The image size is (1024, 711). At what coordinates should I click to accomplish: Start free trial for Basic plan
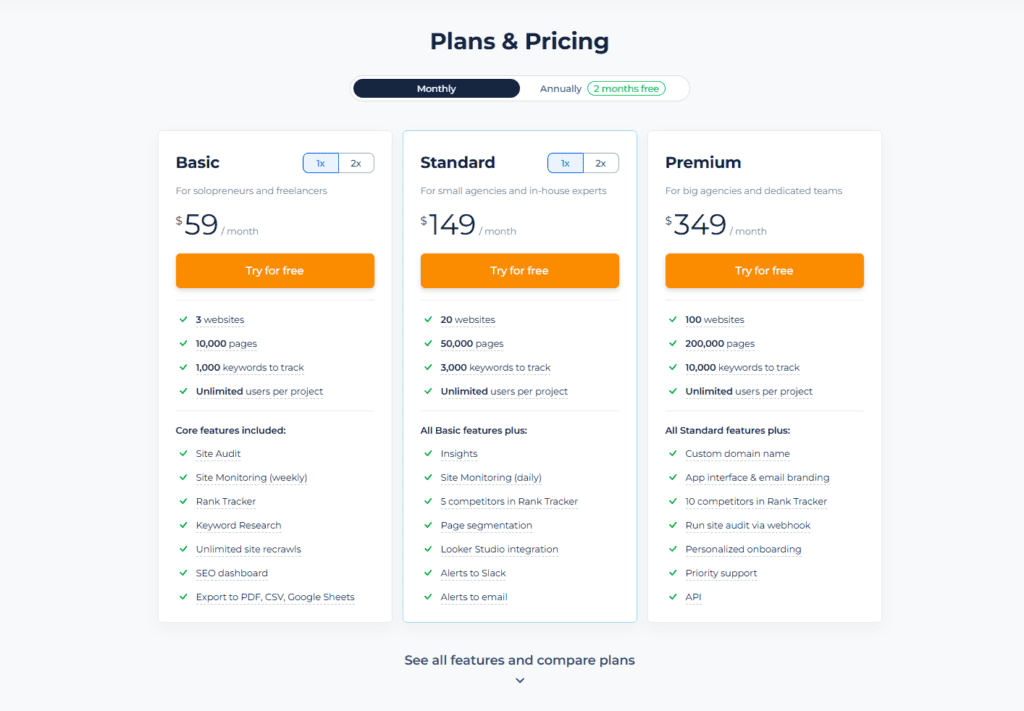(275, 271)
